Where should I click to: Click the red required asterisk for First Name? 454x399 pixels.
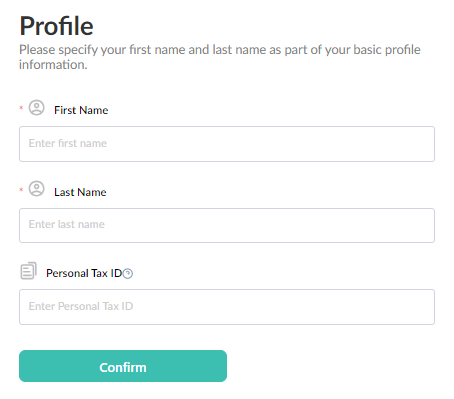pos(21,108)
